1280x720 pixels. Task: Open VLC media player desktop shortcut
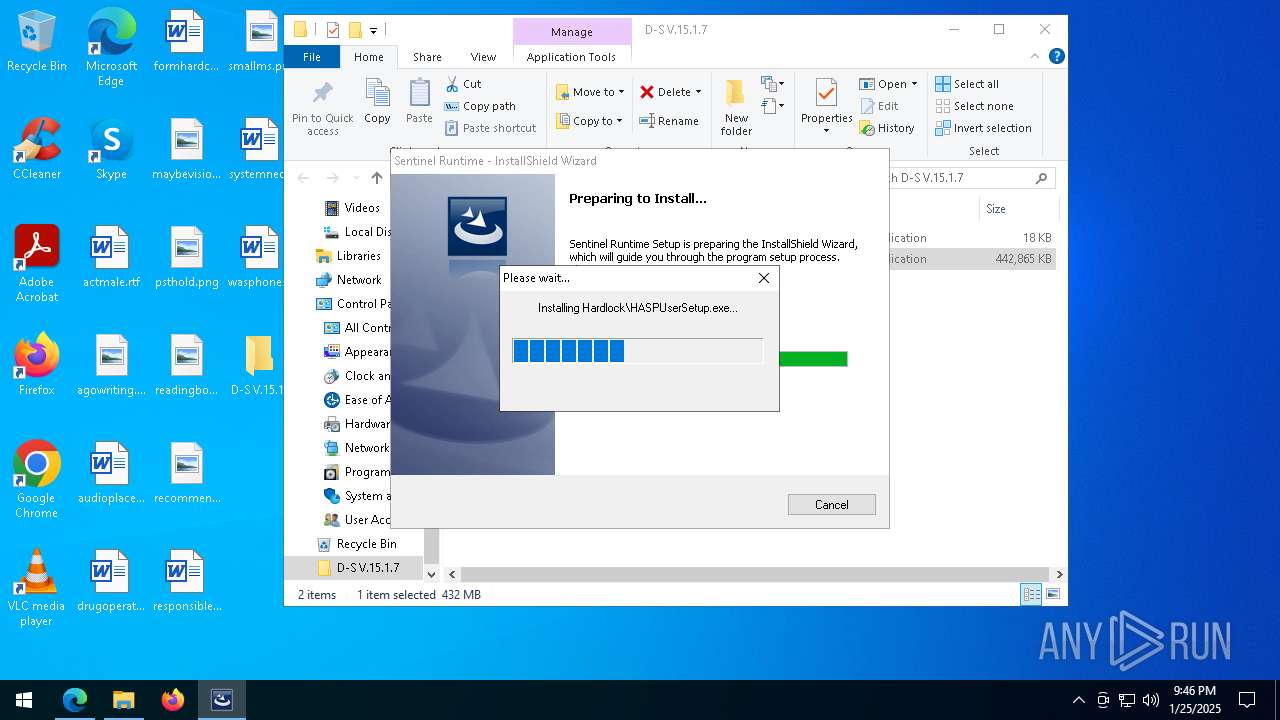pos(37,588)
